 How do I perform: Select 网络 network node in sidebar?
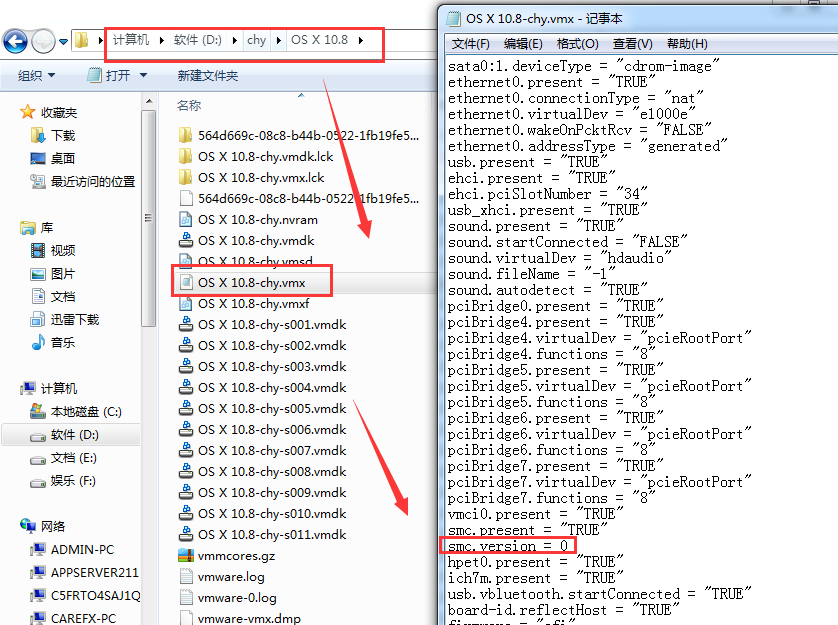pyautogui.click(x=42, y=526)
